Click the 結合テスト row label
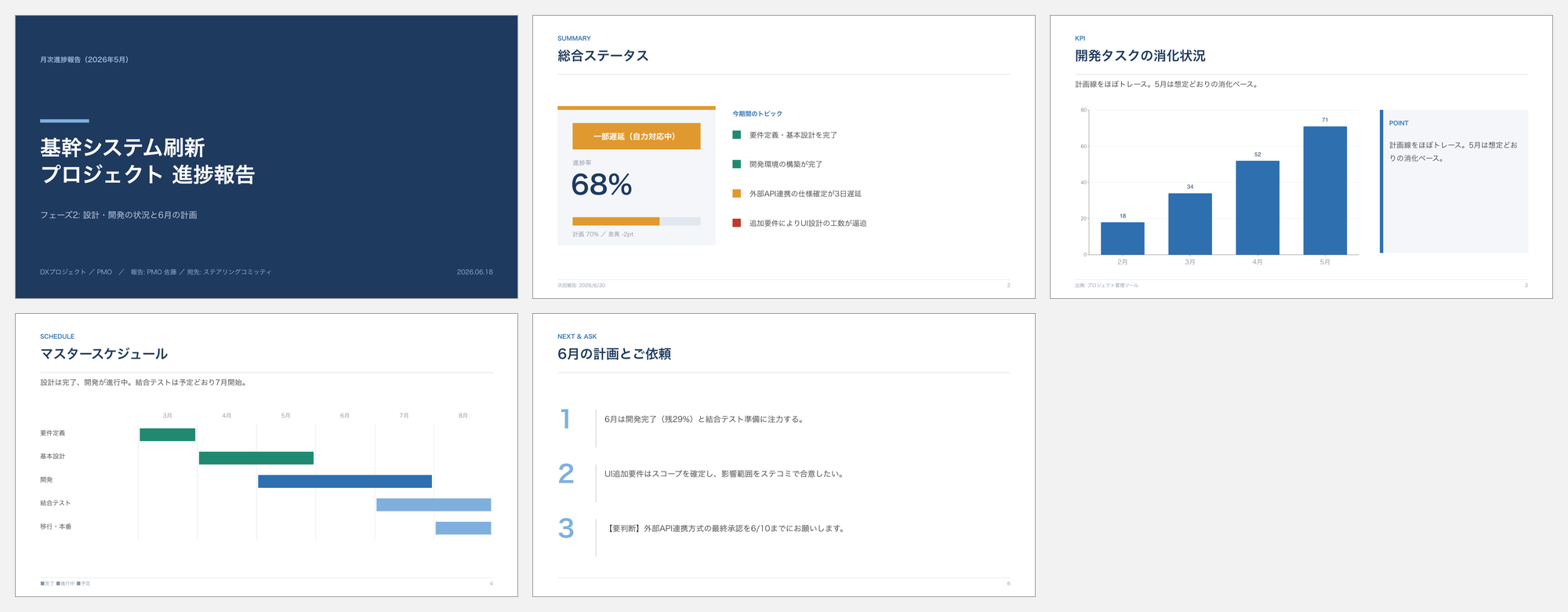This screenshot has height=612, width=1568. coord(56,503)
